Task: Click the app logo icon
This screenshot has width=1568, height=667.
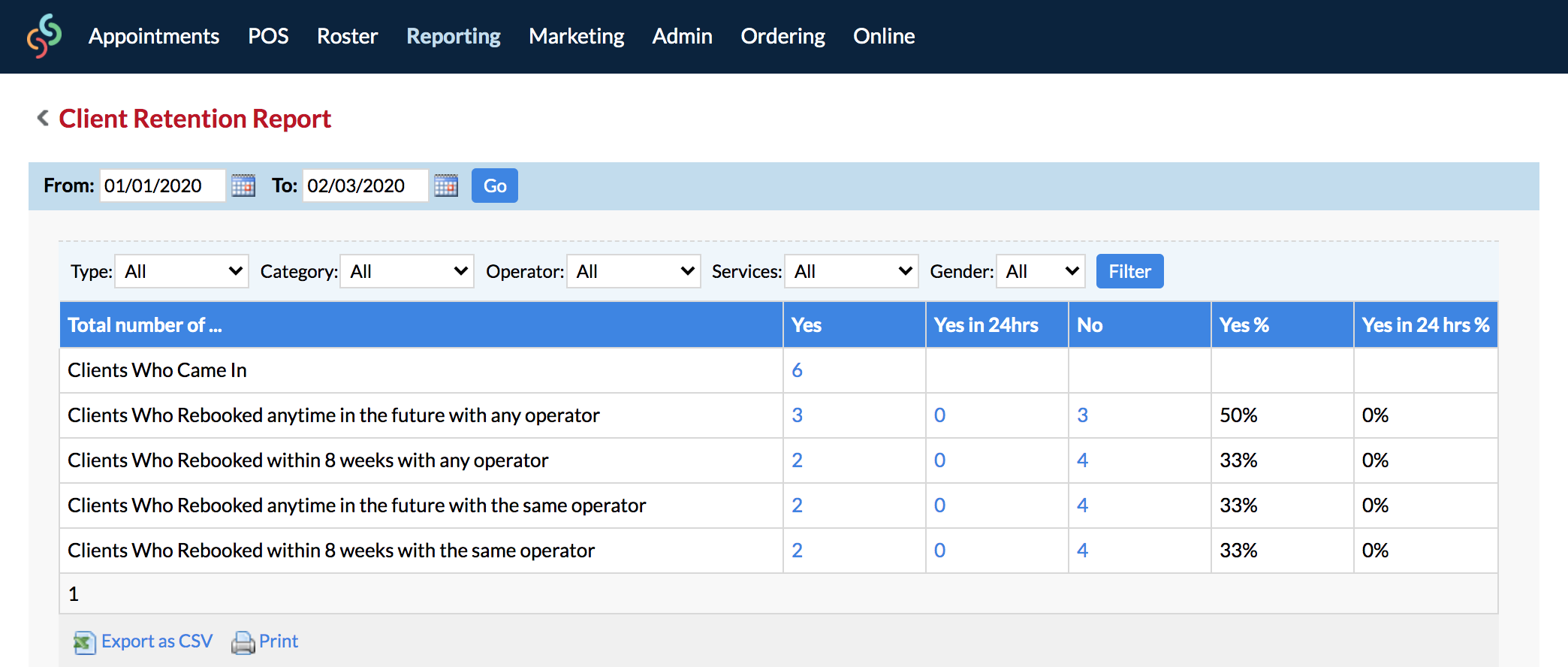Action: coord(44,36)
